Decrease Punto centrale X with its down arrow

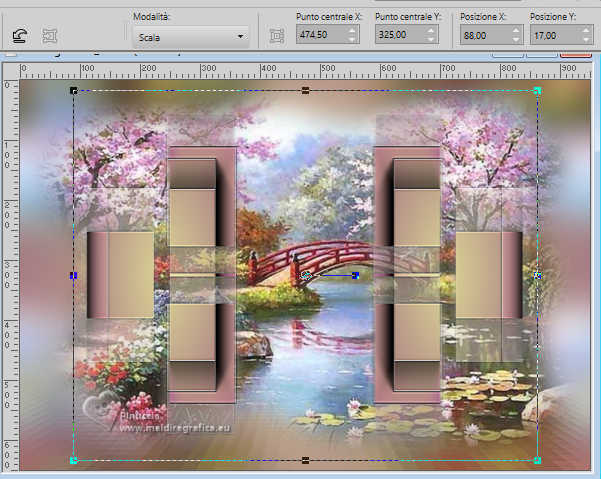coord(353,39)
